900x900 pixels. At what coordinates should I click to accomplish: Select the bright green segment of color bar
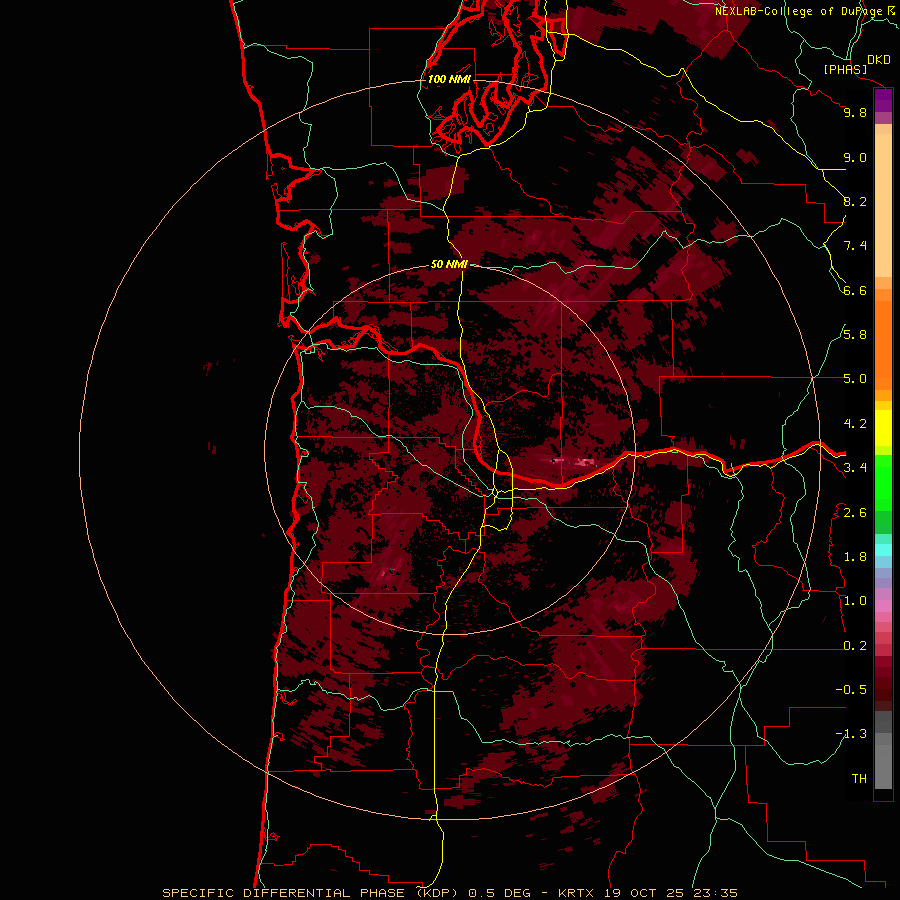tap(883, 482)
